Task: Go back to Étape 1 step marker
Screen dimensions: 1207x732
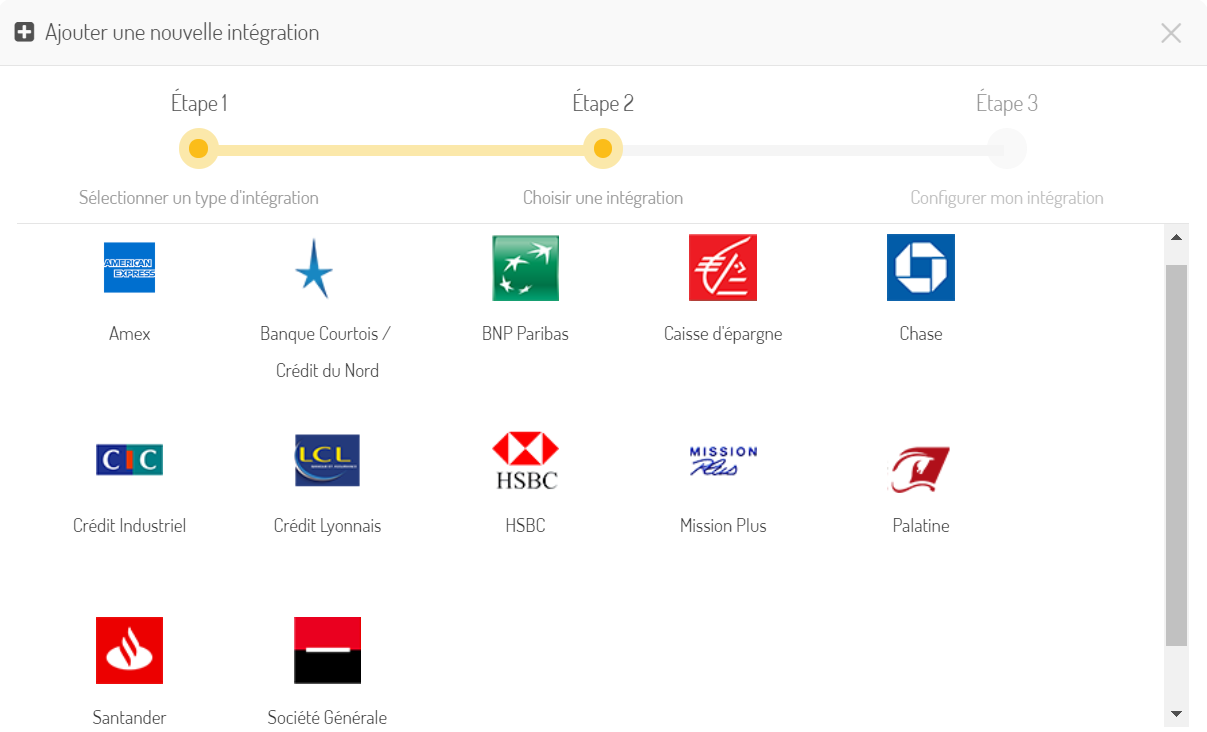Action: [x=198, y=149]
